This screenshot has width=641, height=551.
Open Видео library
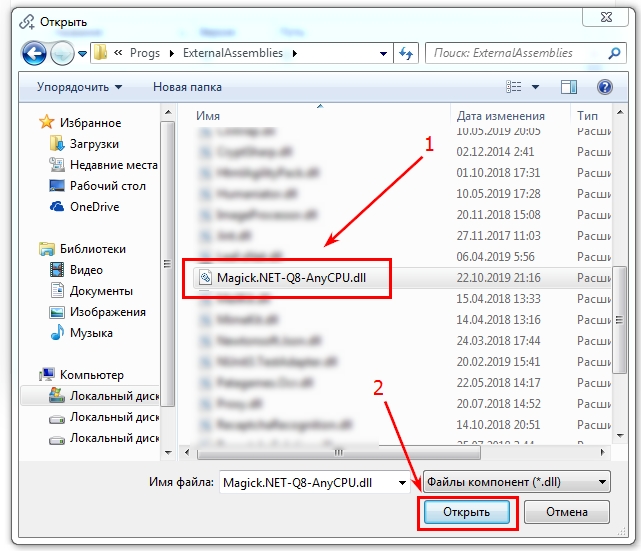tap(86, 270)
